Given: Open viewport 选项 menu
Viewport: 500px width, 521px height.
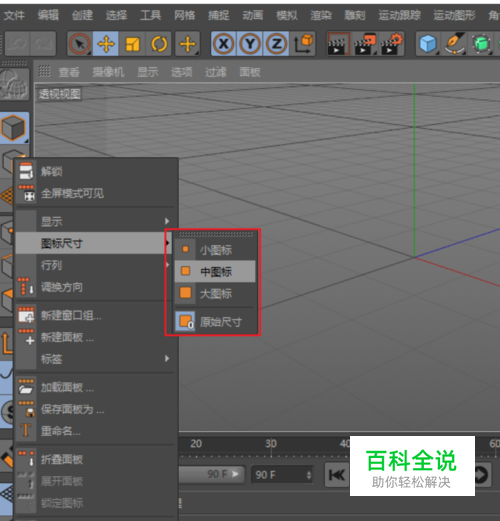Looking at the screenshot, I should 182,72.
